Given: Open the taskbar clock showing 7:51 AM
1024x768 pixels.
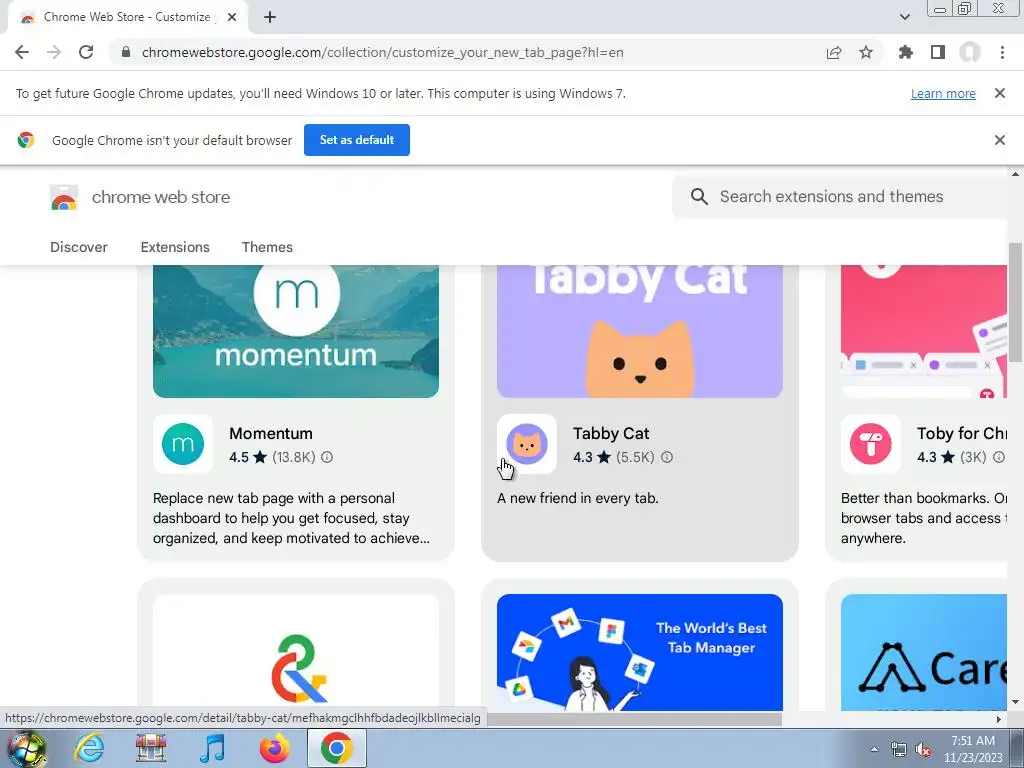Looking at the screenshot, I should [973, 749].
